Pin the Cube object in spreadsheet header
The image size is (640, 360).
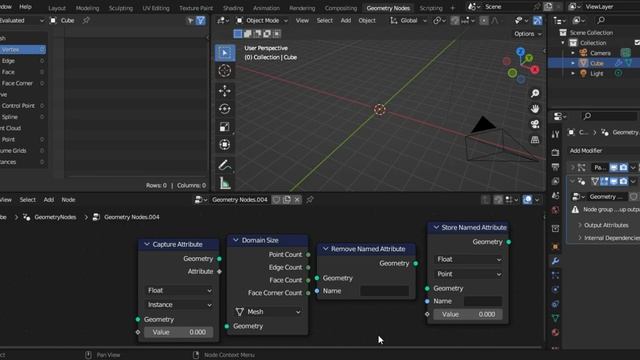[x=86, y=20]
